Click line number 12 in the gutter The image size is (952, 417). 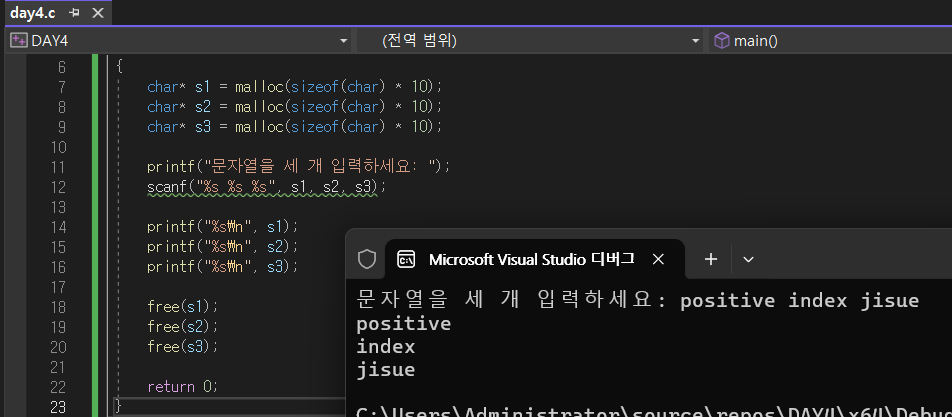point(58,187)
